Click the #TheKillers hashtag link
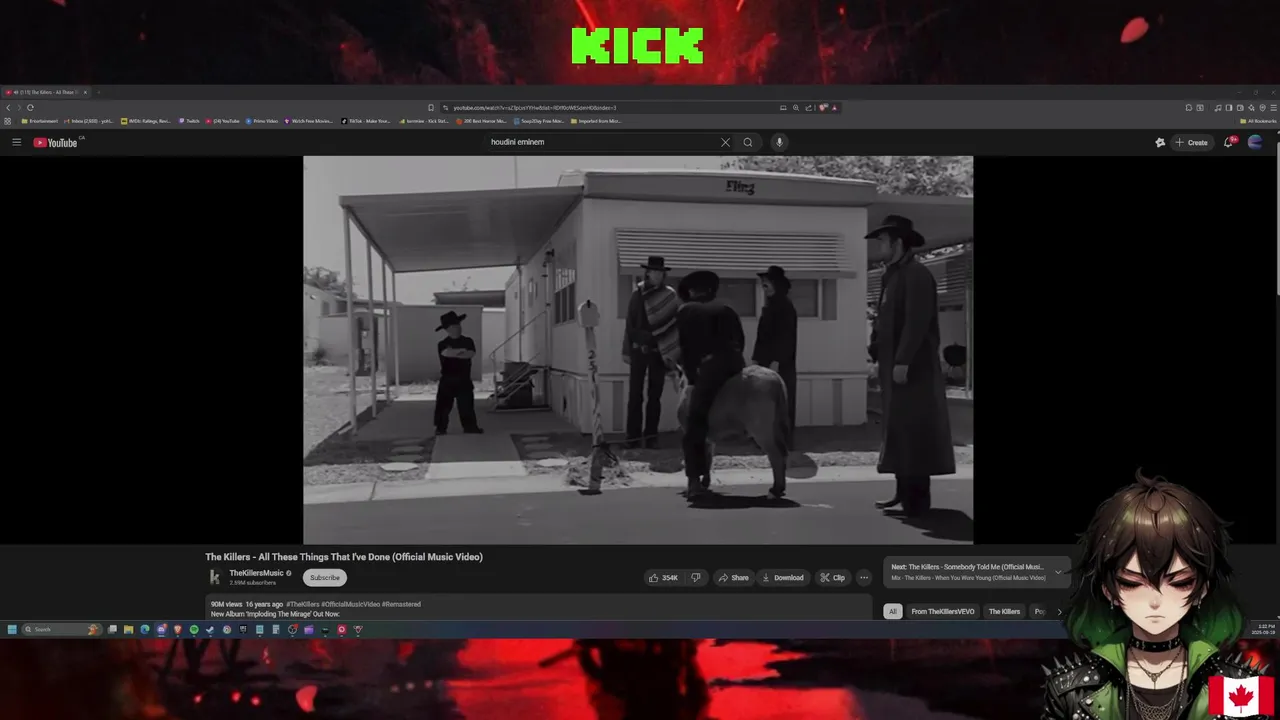 303,604
